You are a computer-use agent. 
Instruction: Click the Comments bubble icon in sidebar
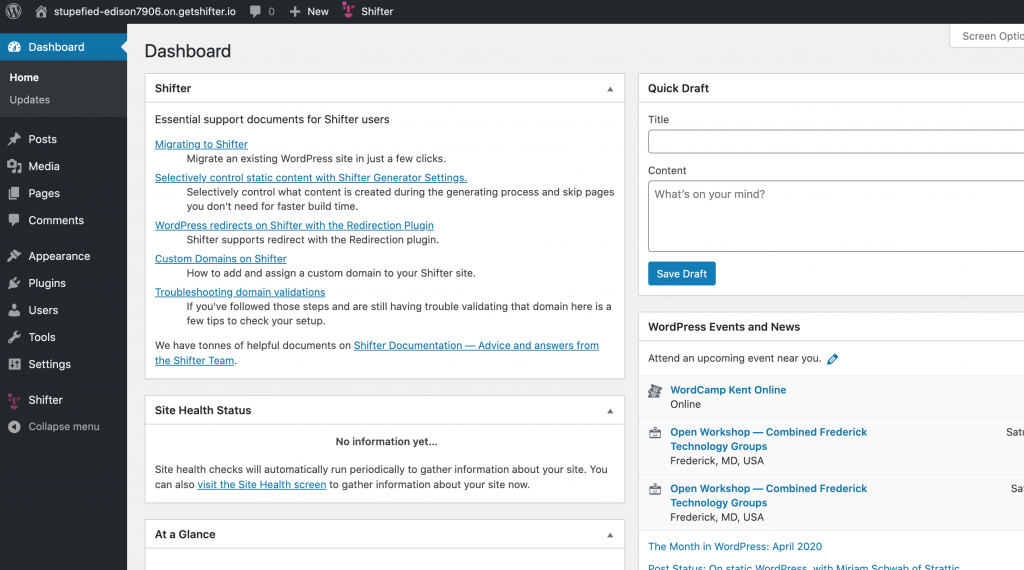14,220
